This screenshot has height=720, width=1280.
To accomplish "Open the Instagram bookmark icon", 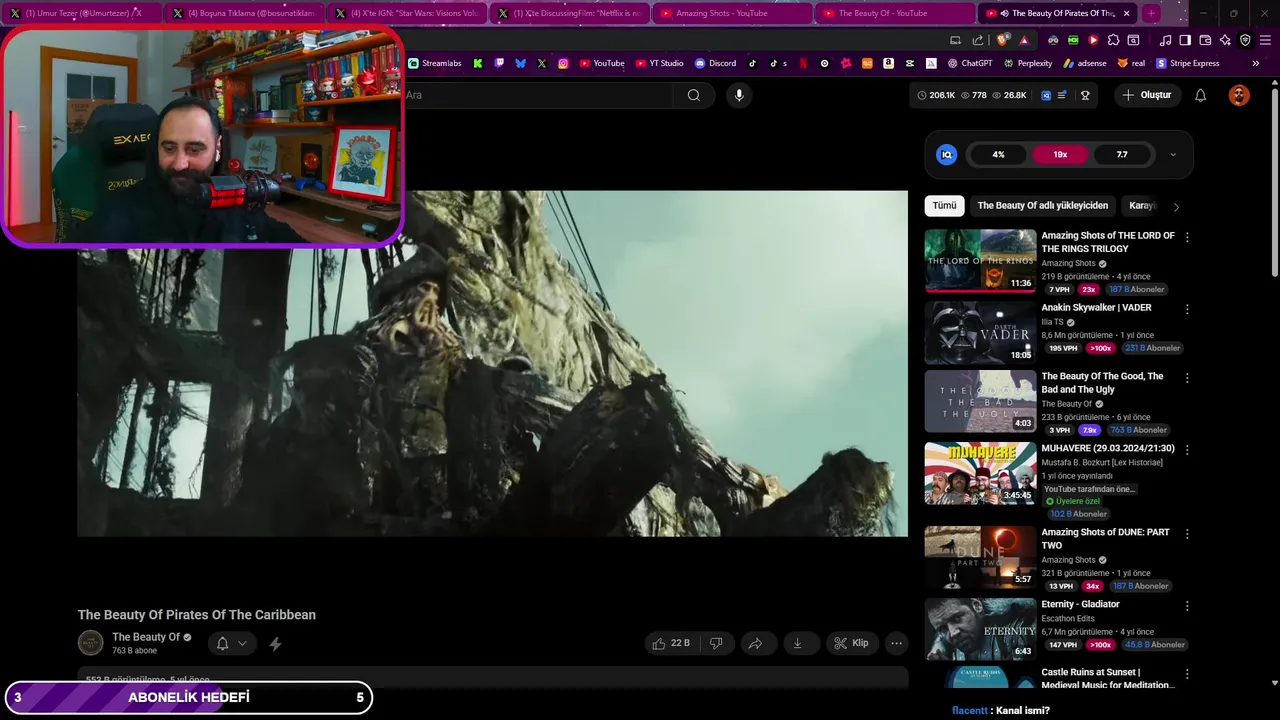I will [x=563, y=63].
